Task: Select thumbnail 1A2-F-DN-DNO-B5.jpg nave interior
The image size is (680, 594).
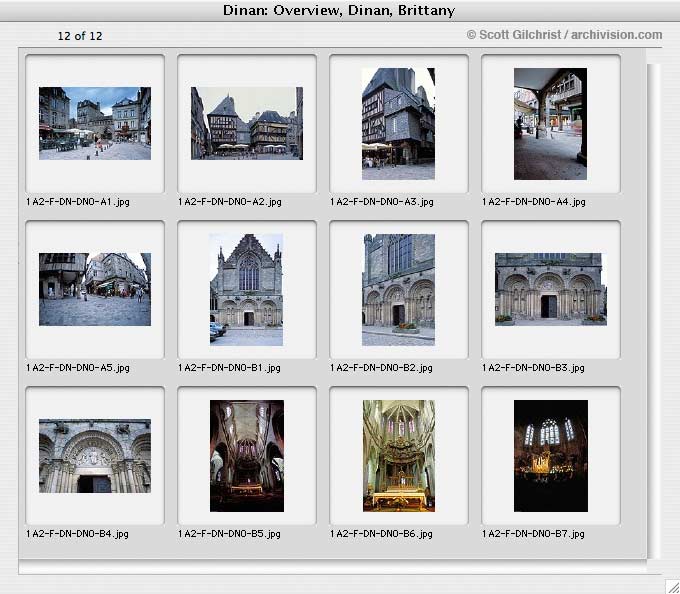Action: point(247,456)
